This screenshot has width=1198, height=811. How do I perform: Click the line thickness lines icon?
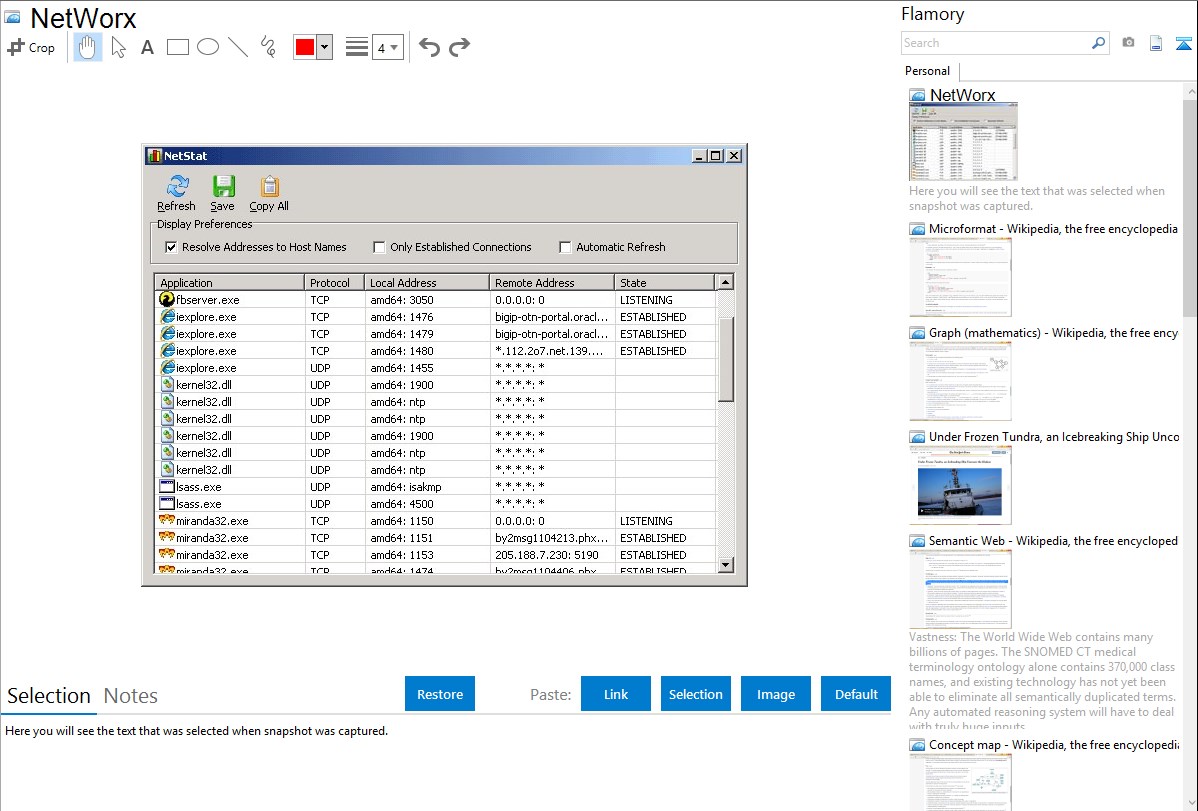[357, 47]
